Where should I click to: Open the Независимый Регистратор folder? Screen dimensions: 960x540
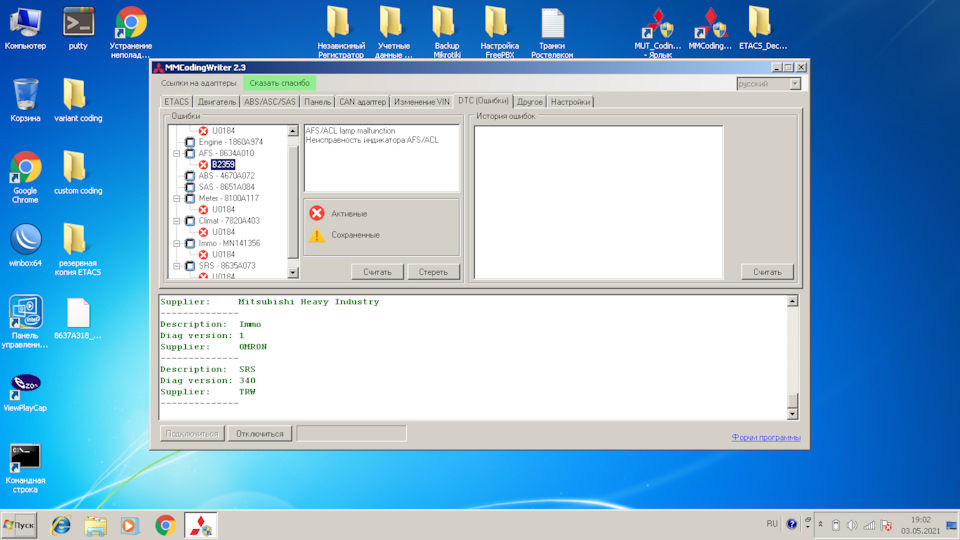click(x=341, y=32)
